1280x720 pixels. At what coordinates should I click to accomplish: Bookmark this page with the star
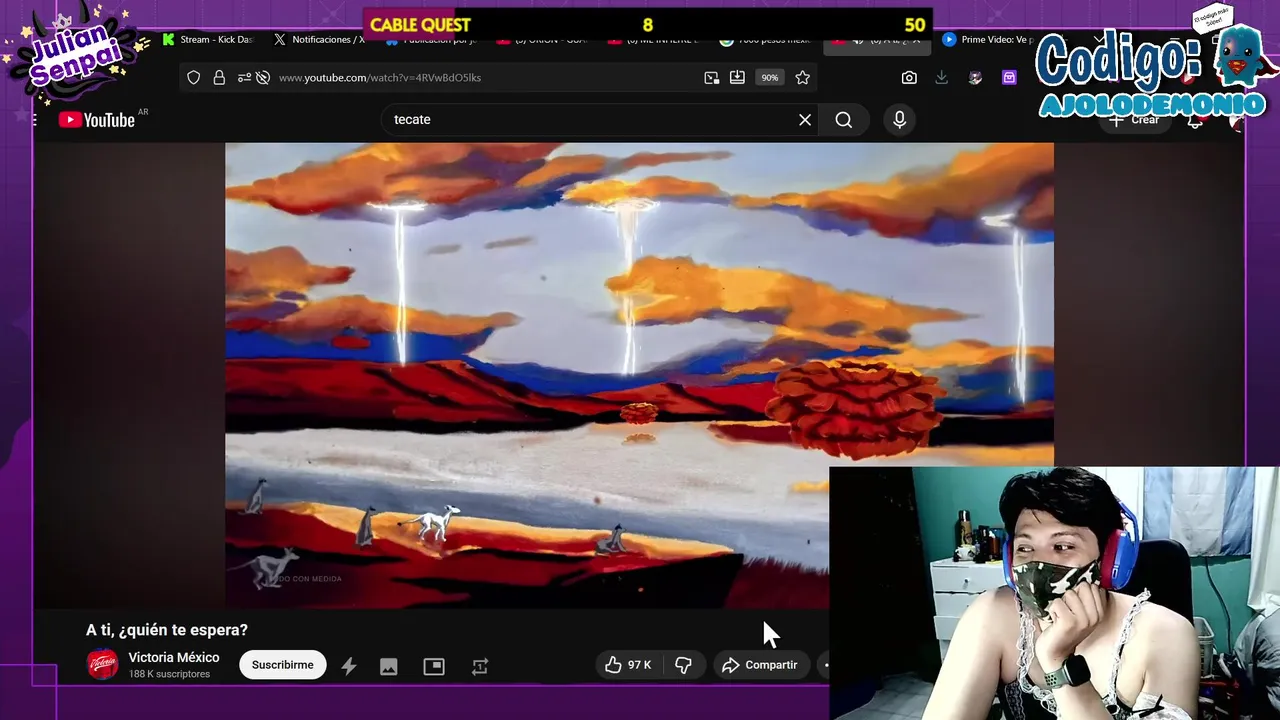(802, 77)
